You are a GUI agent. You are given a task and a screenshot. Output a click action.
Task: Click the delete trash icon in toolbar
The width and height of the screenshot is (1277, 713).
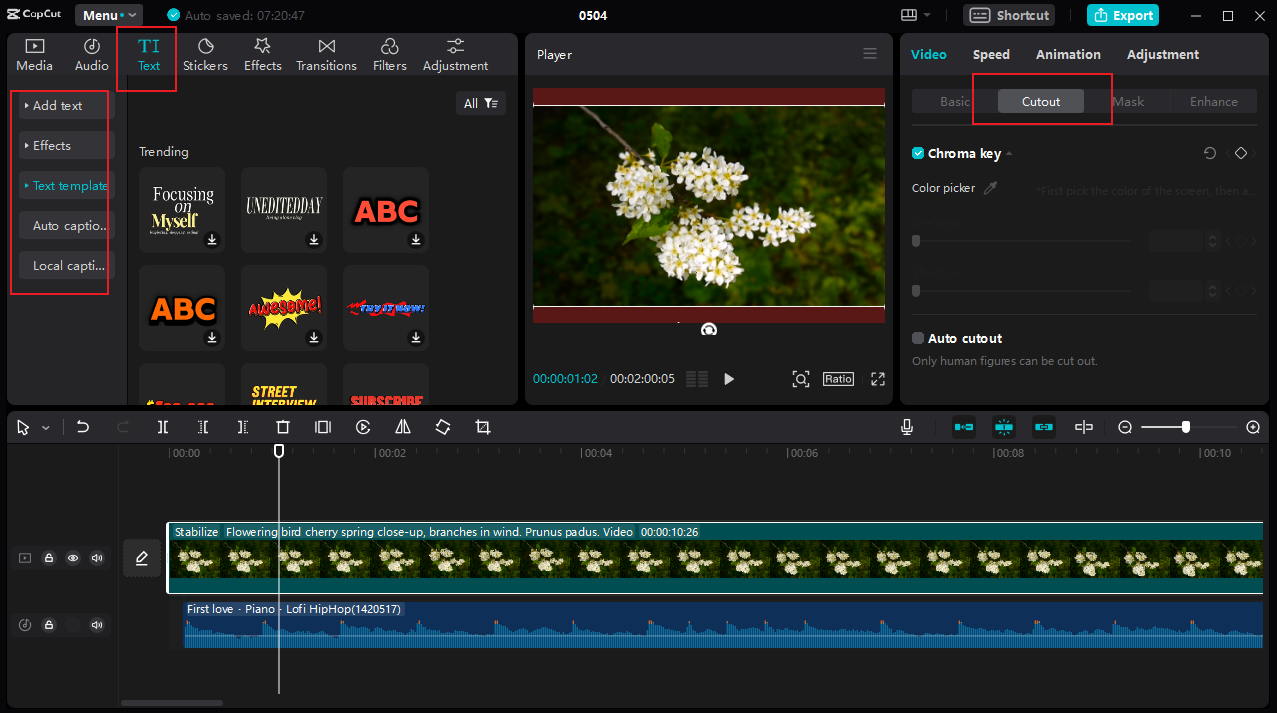point(283,427)
